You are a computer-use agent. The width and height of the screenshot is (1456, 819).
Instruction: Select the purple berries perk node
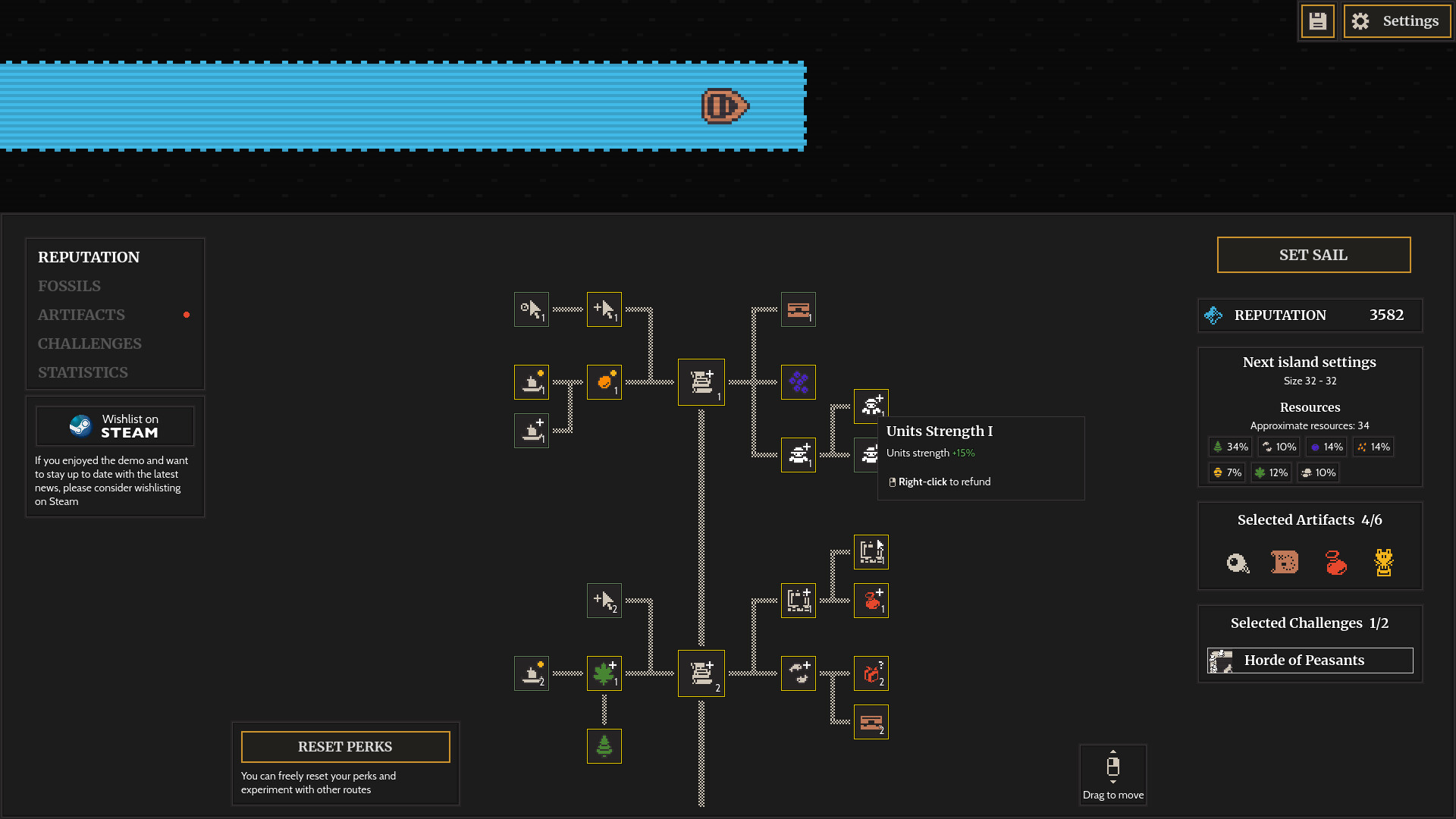coord(798,382)
